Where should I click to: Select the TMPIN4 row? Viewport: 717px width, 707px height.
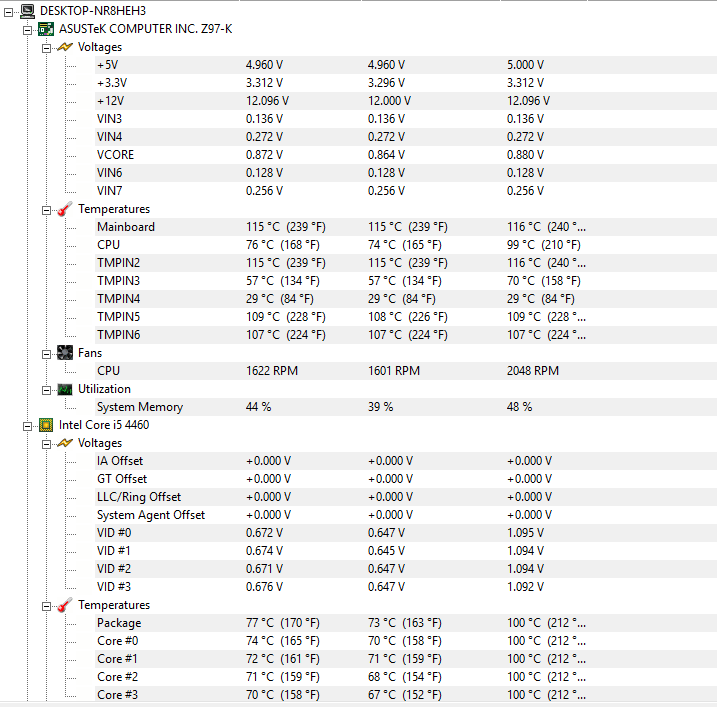[x=406, y=299]
